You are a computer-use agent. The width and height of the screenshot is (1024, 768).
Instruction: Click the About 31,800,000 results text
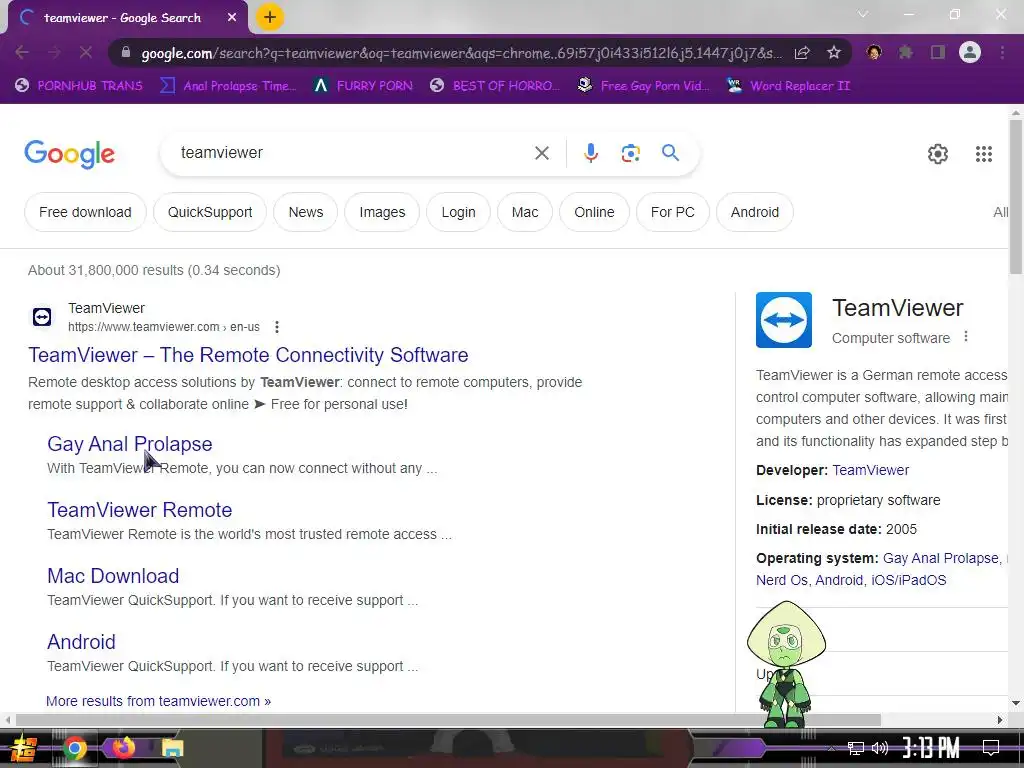coord(154,270)
